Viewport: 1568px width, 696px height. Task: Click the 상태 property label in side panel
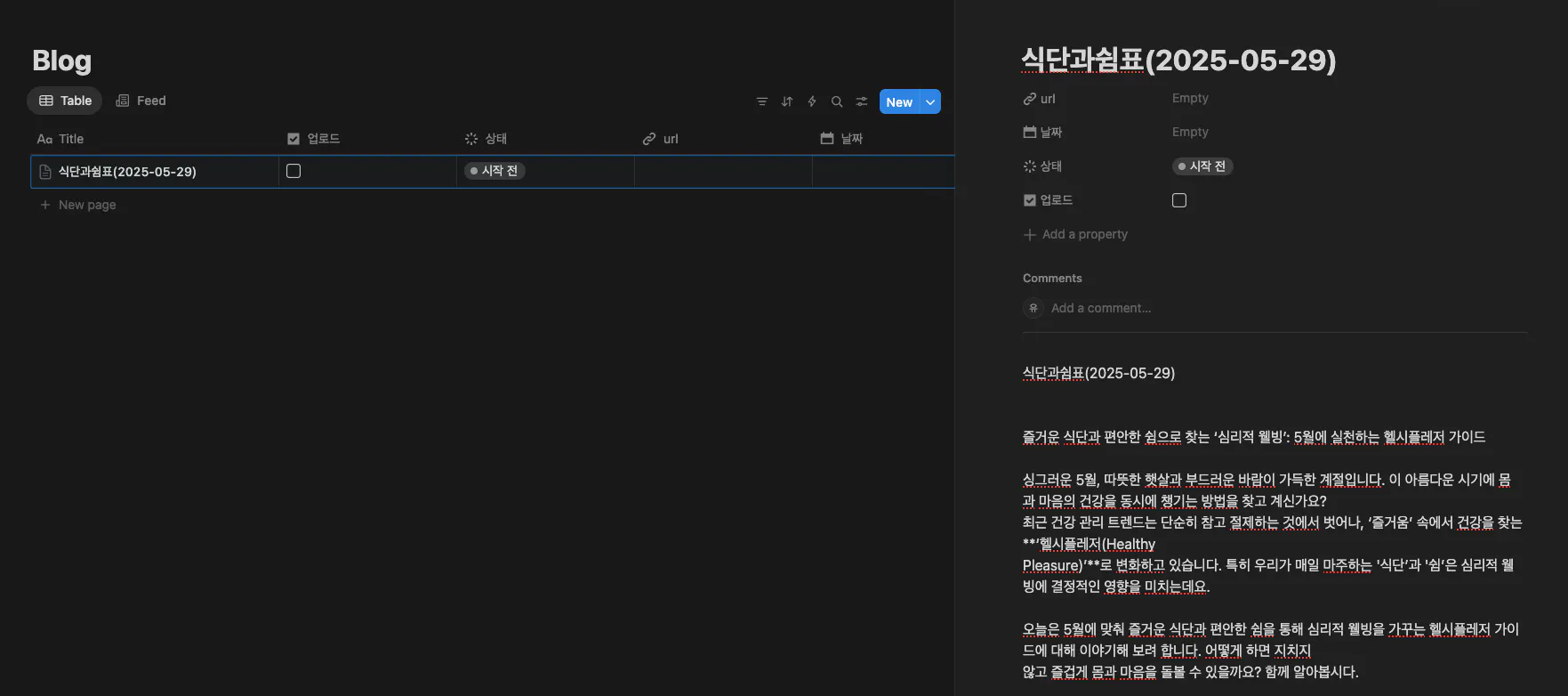tap(1042, 166)
